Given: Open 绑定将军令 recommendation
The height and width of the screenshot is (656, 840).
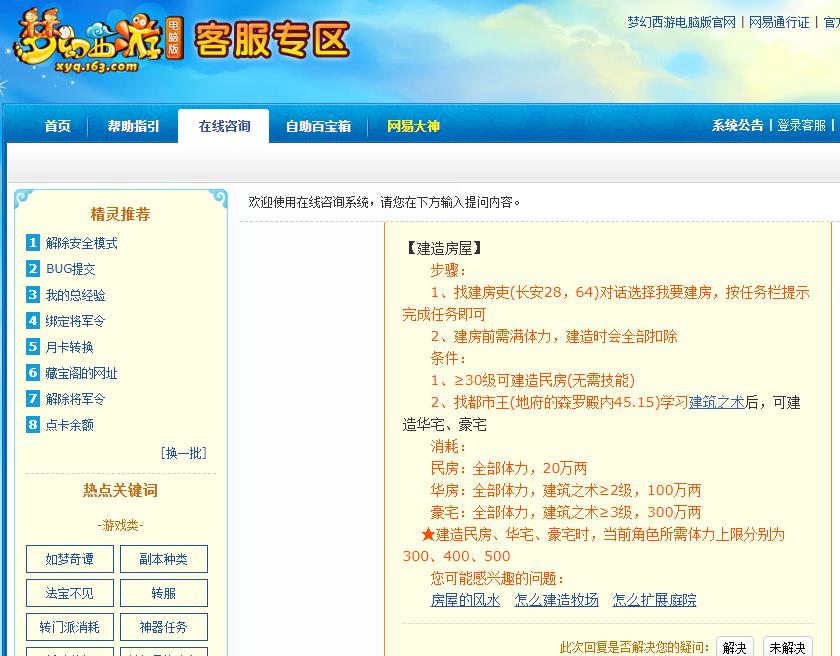Looking at the screenshot, I should click(76, 321).
